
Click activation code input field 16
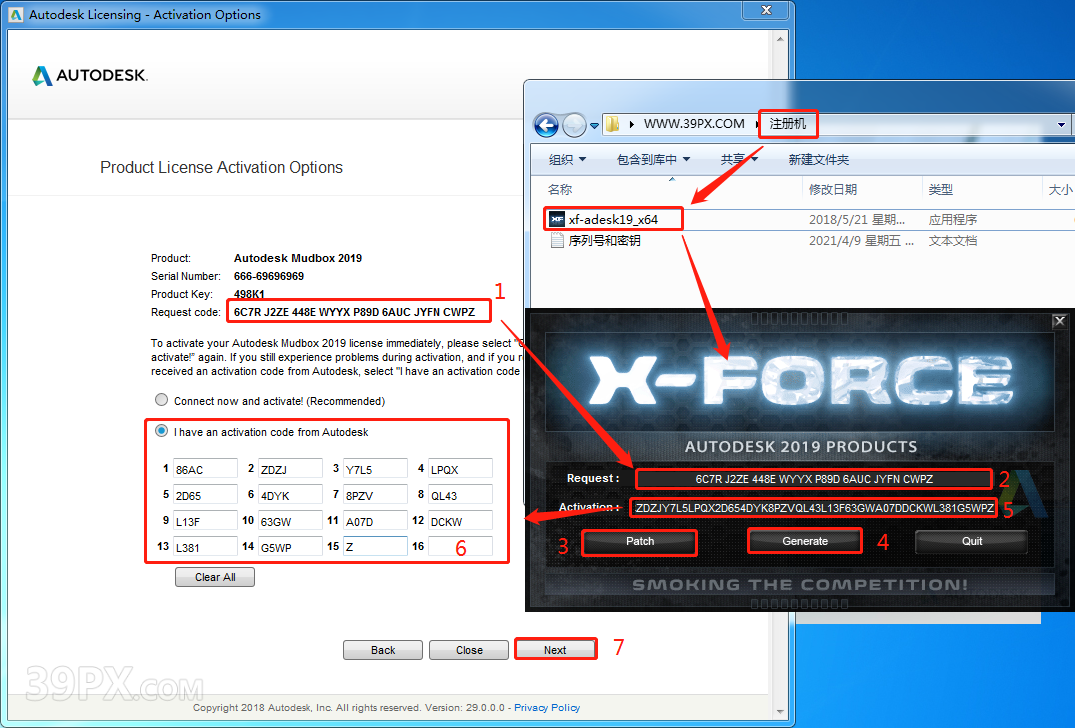click(460, 547)
